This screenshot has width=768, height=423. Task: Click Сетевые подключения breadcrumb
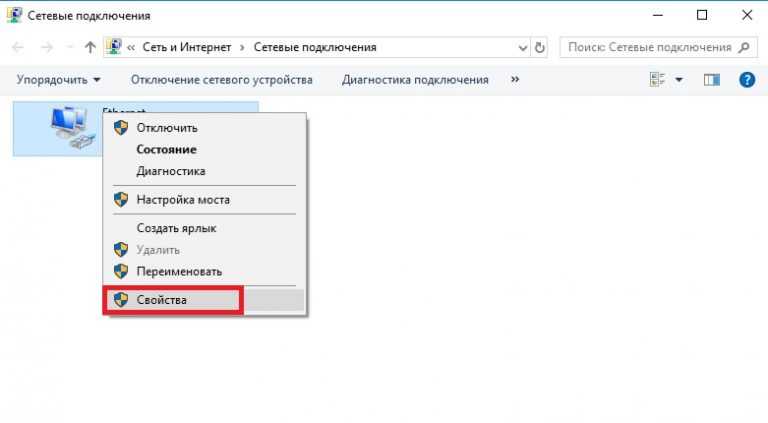point(315,47)
